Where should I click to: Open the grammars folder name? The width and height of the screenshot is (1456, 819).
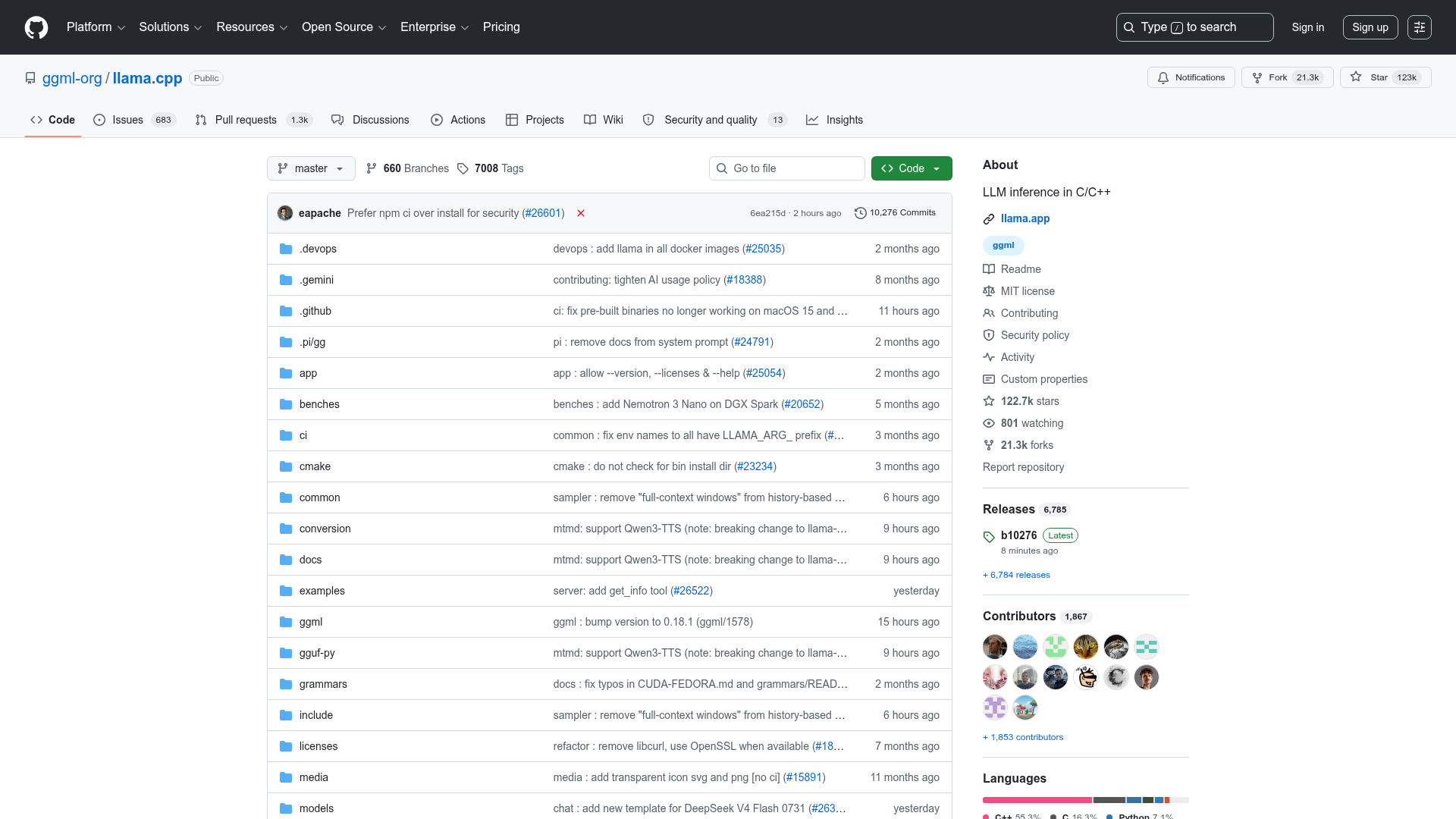pos(323,684)
